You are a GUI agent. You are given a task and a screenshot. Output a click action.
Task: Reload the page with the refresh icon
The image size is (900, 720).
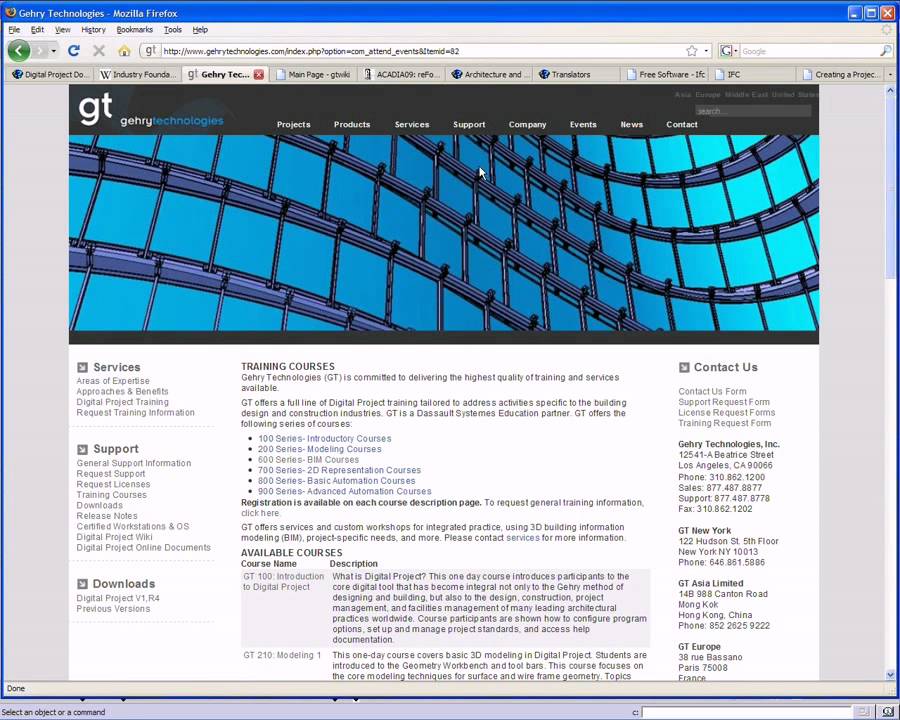click(x=73, y=51)
